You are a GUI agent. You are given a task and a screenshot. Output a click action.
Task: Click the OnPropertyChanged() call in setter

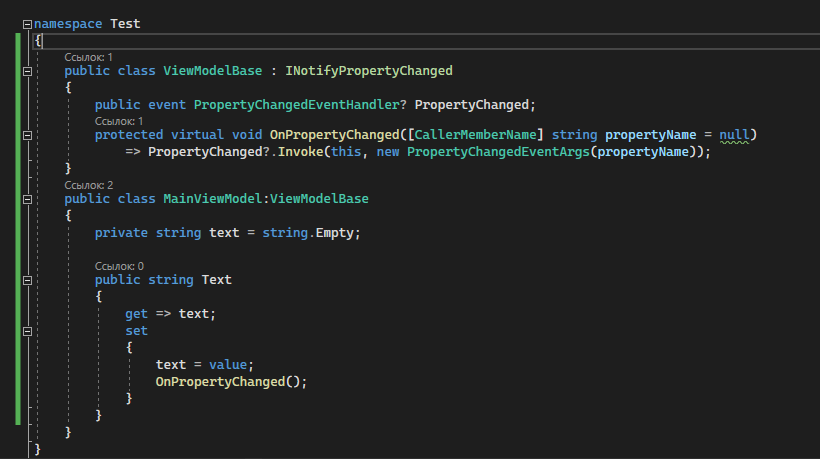point(231,382)
